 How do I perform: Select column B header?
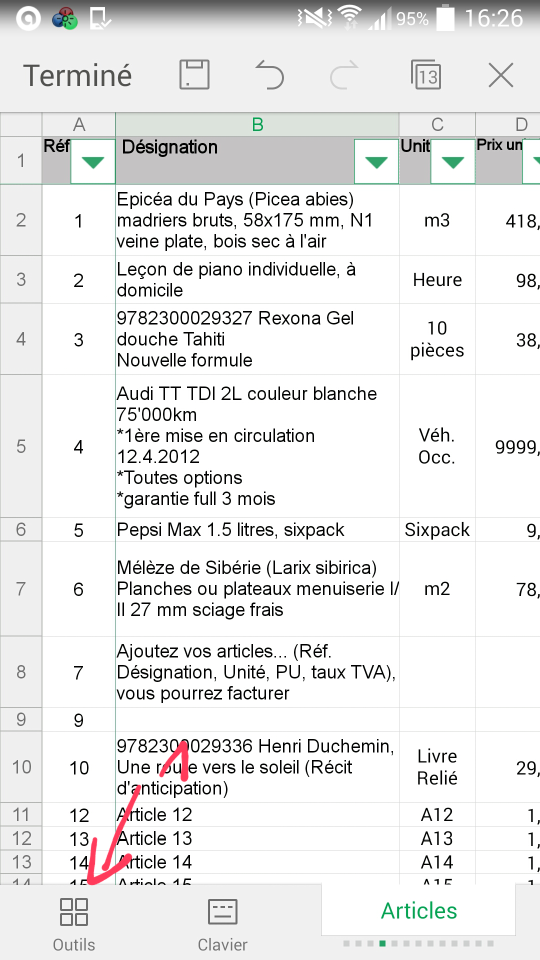tap(257, 125)
